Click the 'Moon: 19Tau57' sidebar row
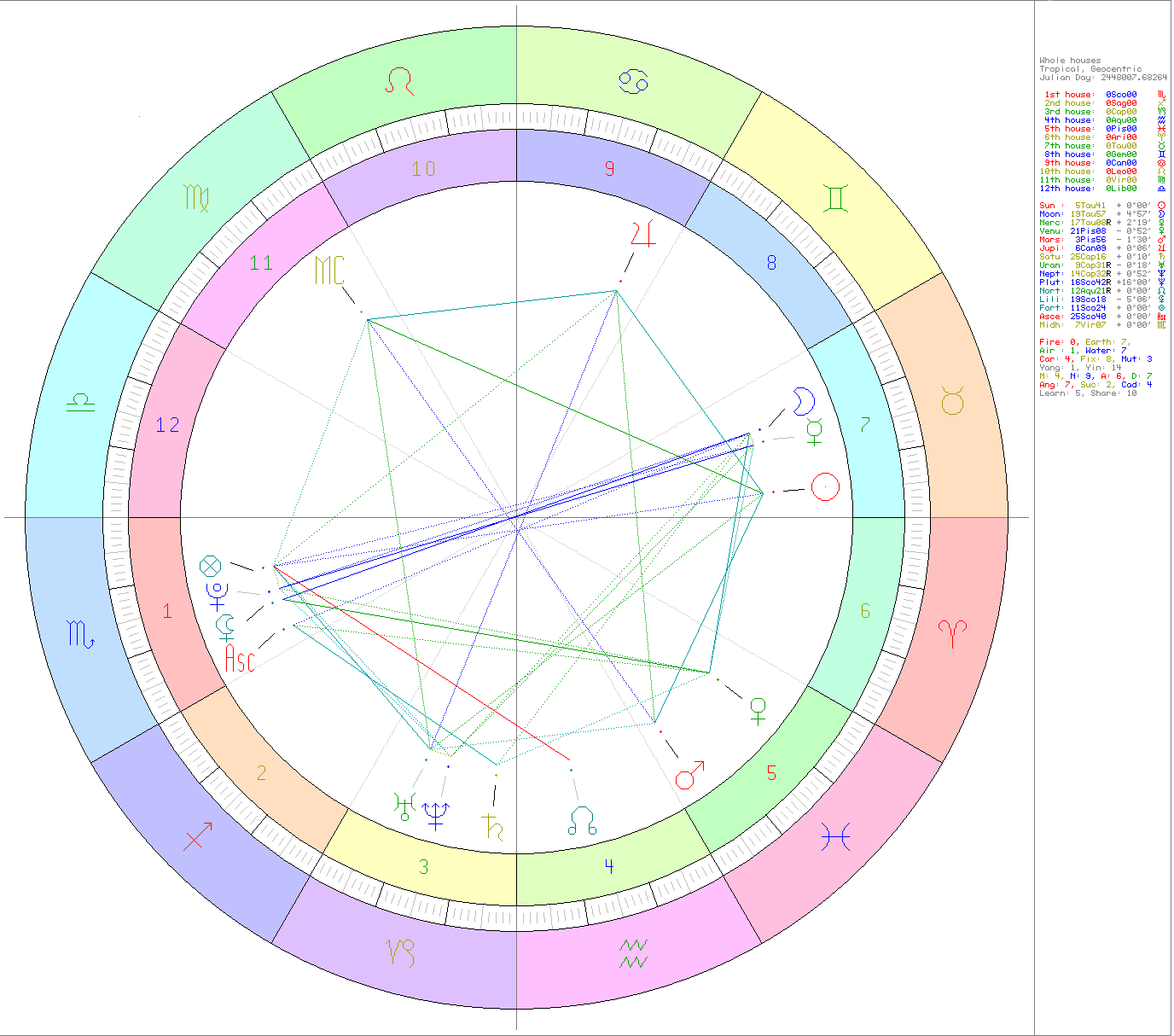Viewport: 1174px width, 1036px height. pyautogui.click(x=1103, y=214)
